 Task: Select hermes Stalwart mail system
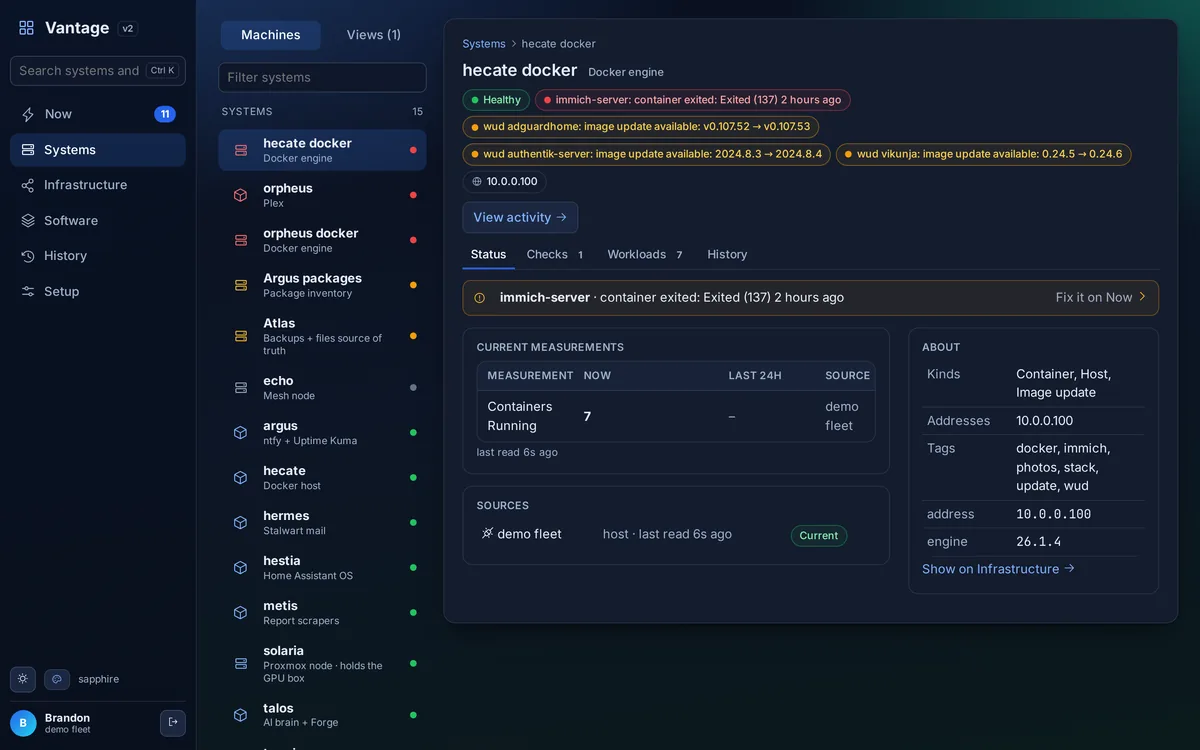click(x=322, y=523)
